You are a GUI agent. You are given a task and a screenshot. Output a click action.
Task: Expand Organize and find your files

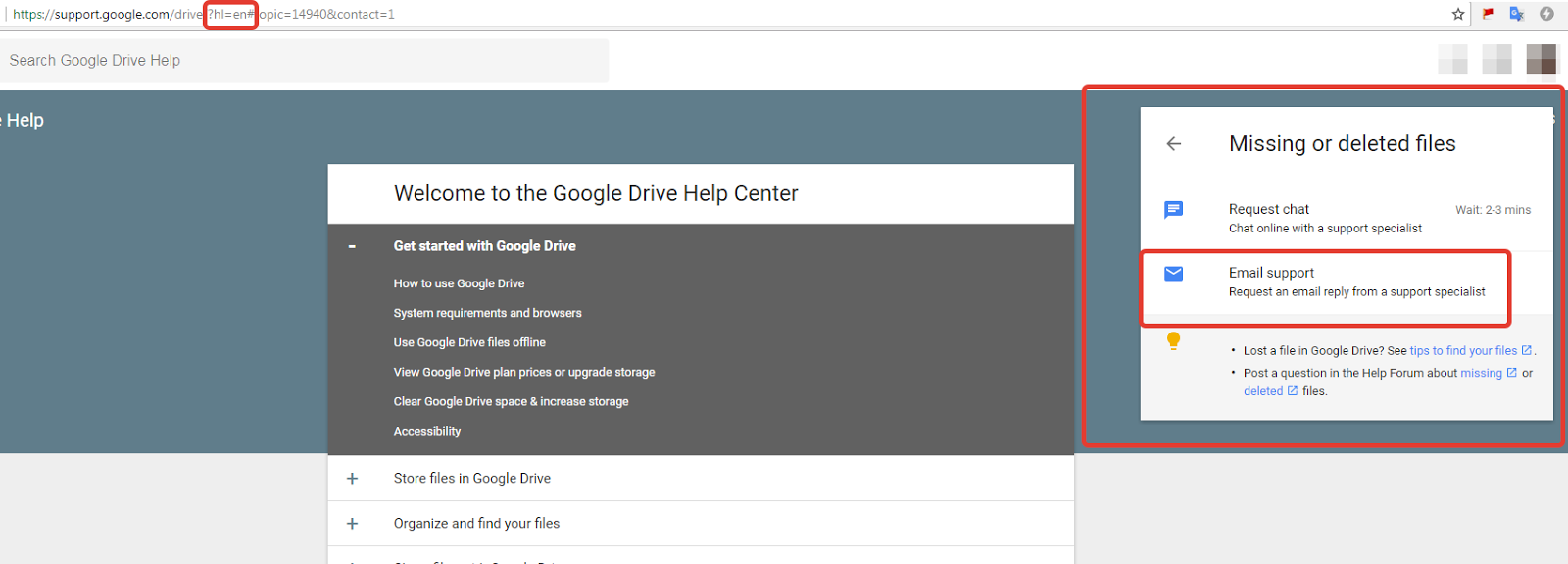(352, 523)
